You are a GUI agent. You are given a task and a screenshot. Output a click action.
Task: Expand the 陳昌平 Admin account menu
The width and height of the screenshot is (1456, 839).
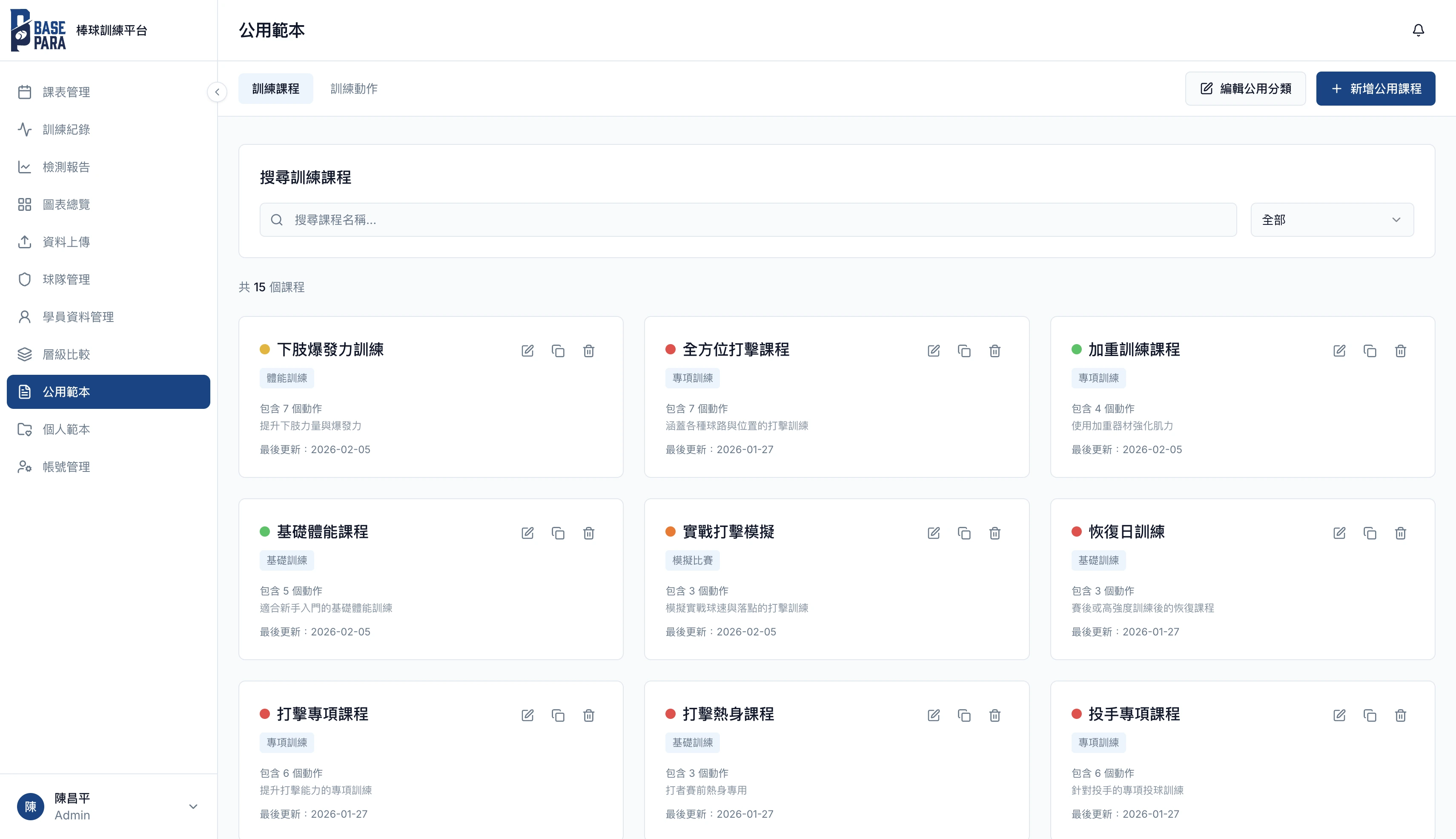[108, 806]
